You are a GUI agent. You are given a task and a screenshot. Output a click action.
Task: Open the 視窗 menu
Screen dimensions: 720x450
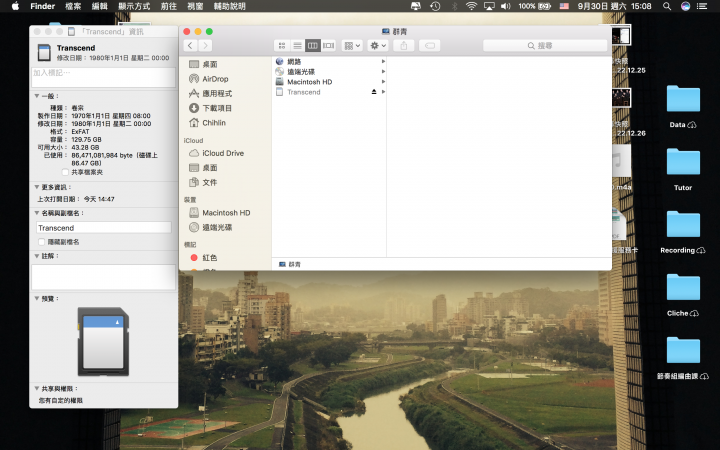click(x=196, y=6)
